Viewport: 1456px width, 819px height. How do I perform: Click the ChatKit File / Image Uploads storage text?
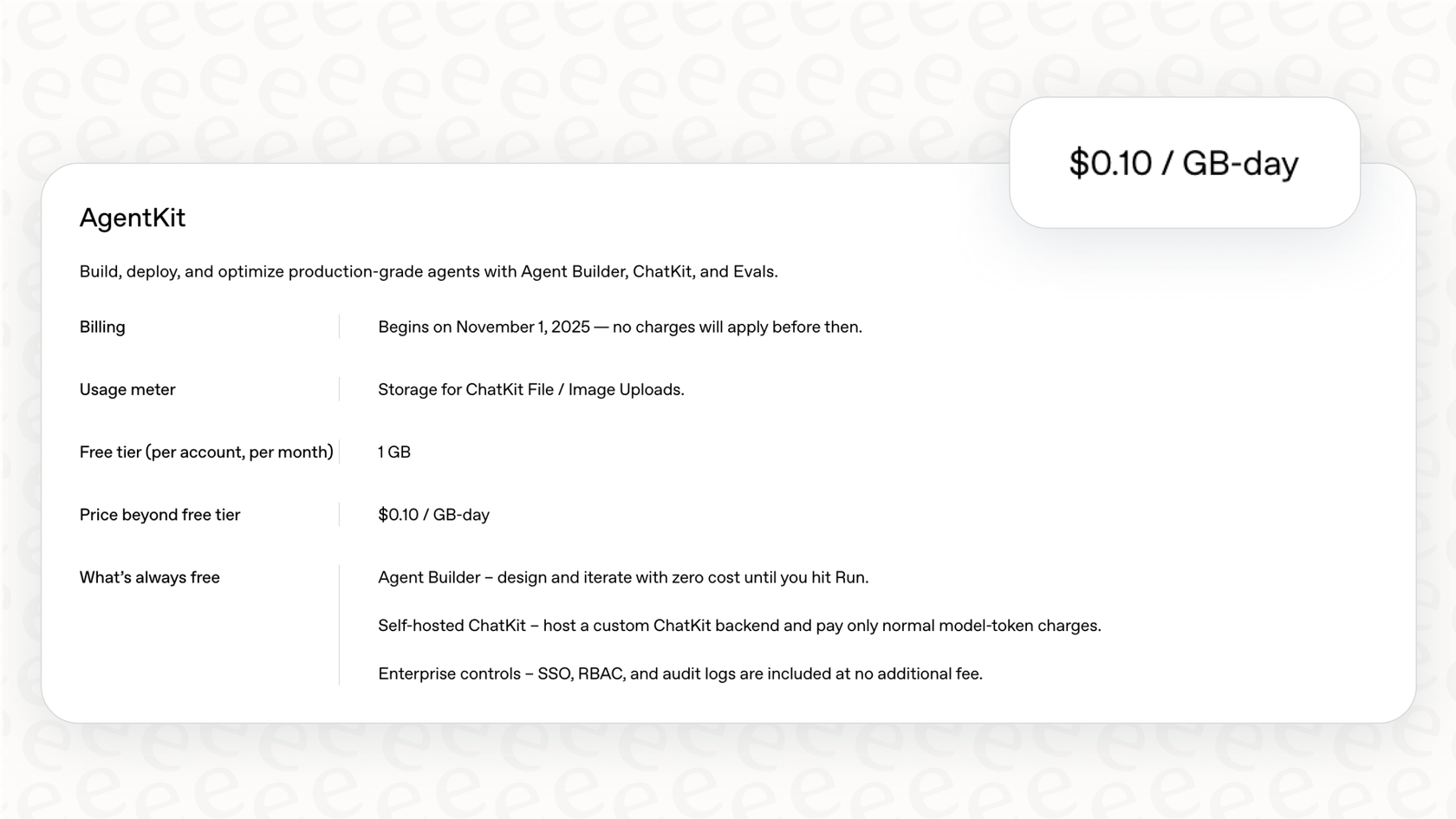tap(530, 390)
